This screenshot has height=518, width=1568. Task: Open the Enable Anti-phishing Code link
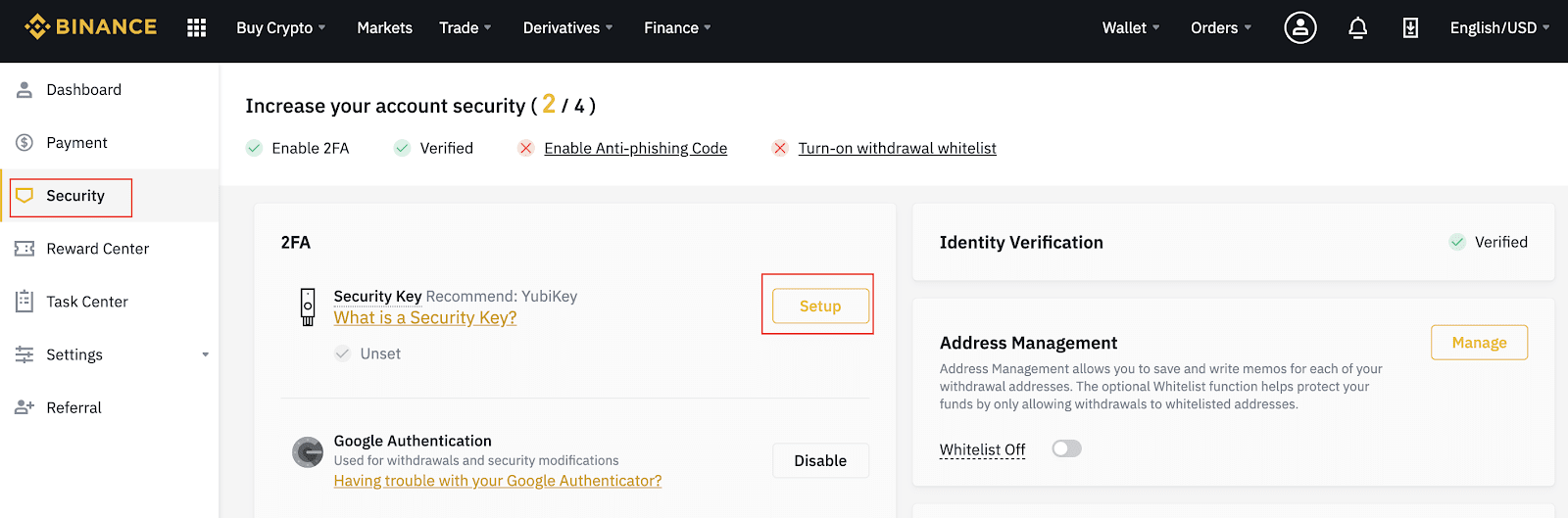635,148
